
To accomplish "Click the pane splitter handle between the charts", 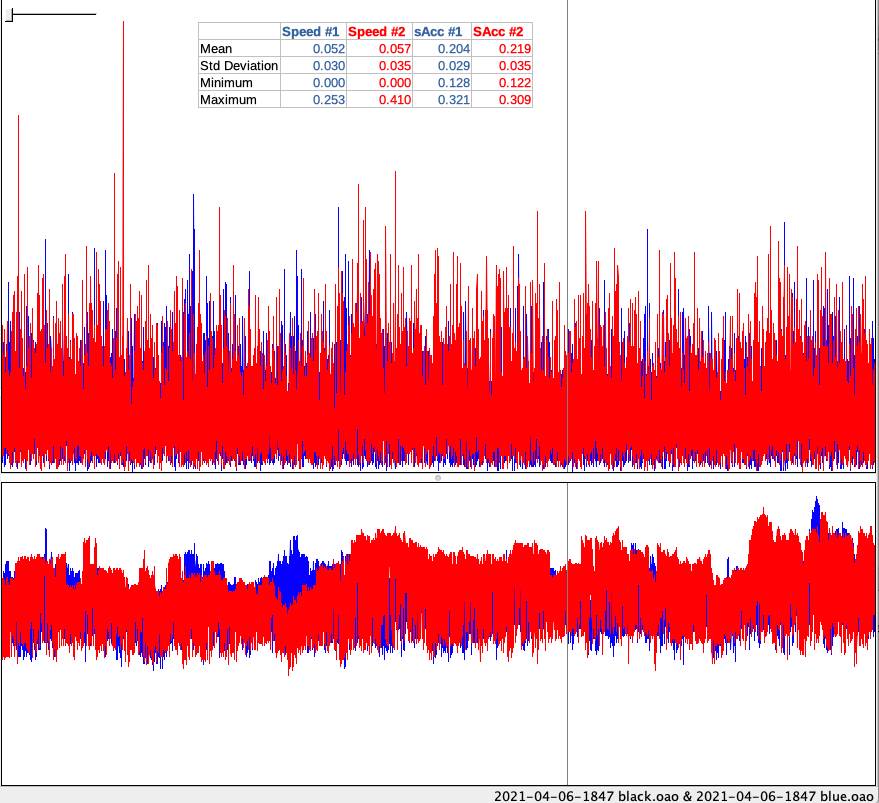I will click(438, 478).
